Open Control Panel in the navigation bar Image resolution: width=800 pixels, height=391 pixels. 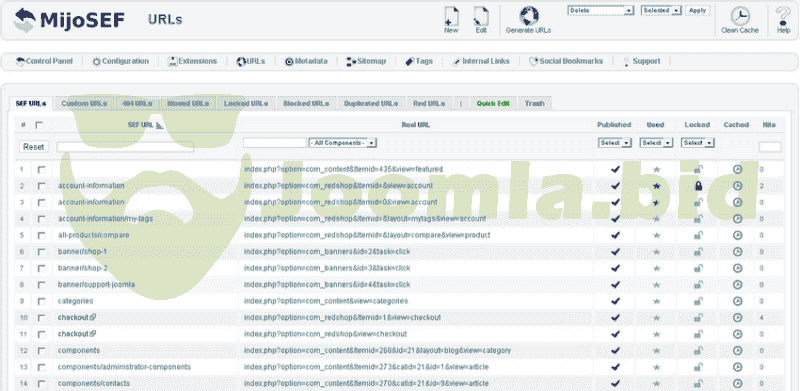point(44,61)
